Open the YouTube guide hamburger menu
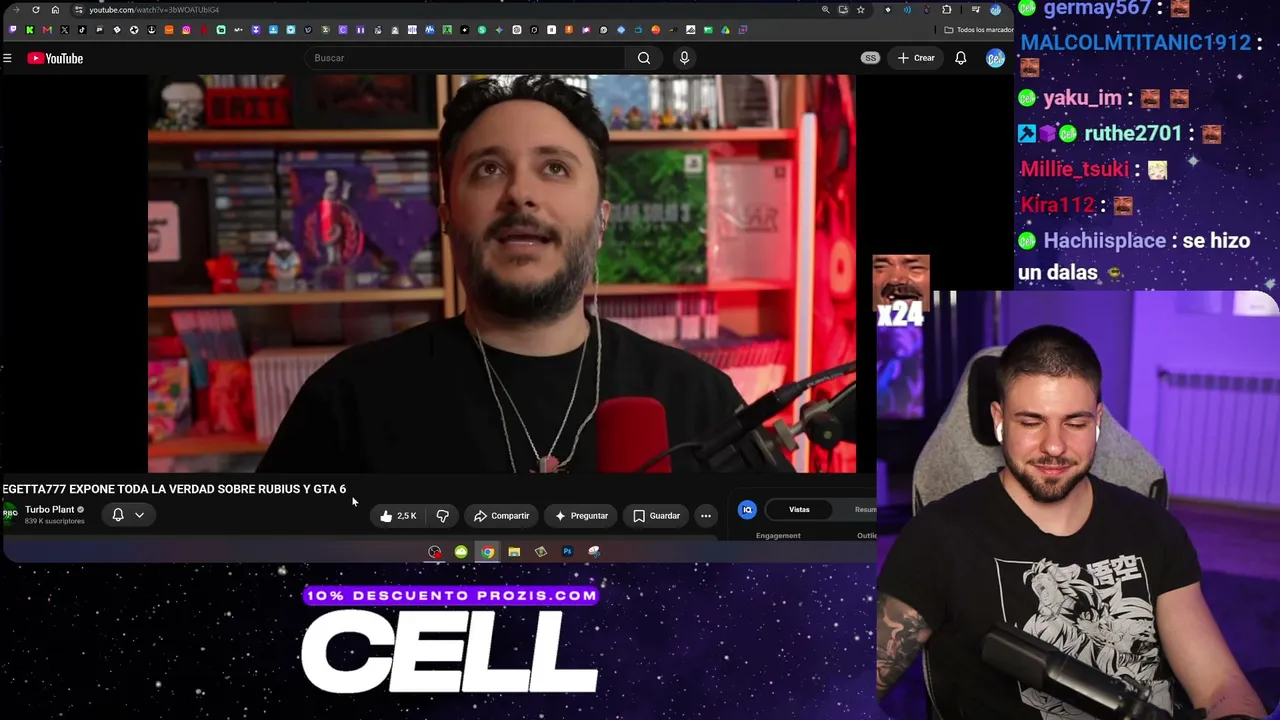The height and width of the screenshot is (720, 1280). tap(7, 58)
